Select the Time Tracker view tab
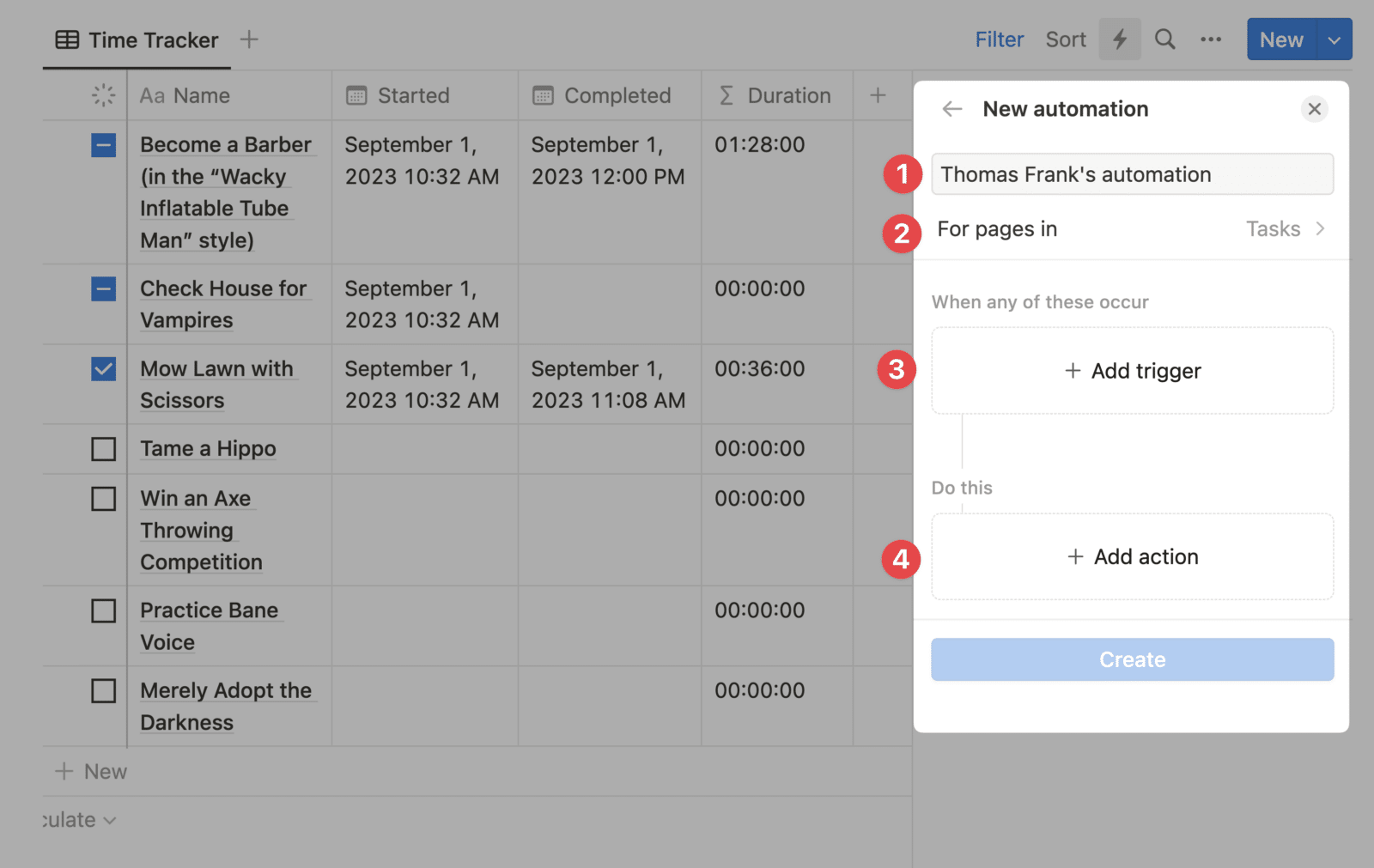The width and height of the screenshot is (1374, 868). pos(136,39)
